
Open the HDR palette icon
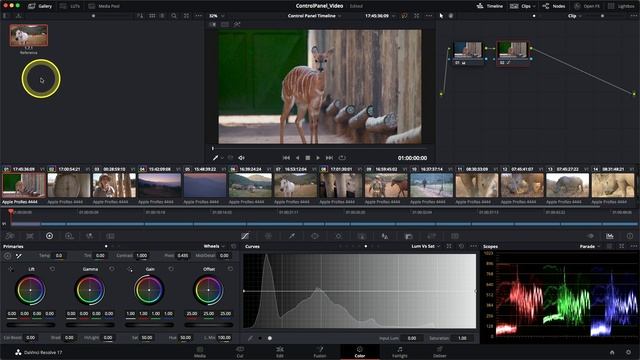[69, 236]
